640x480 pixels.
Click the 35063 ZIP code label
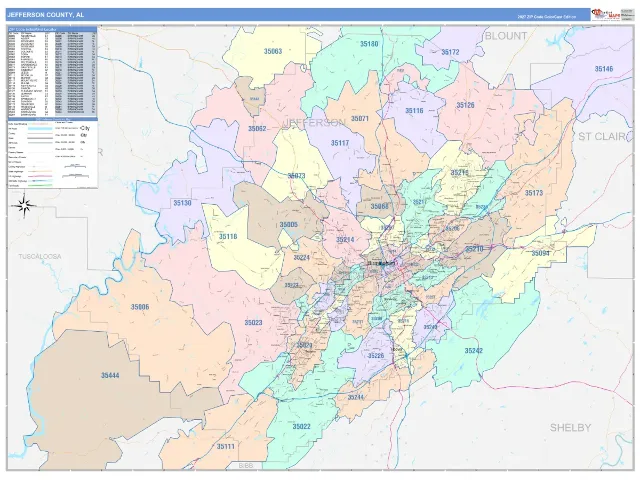tap(273, 51)
